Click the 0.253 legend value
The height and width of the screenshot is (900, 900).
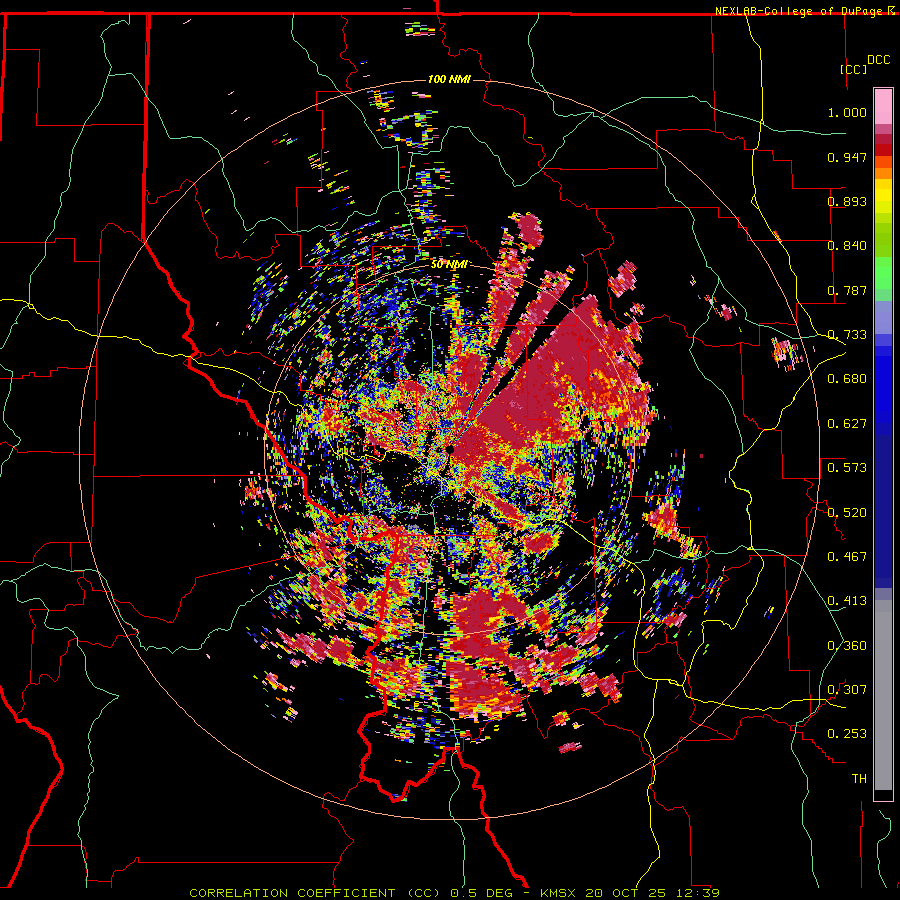(847, 734)
